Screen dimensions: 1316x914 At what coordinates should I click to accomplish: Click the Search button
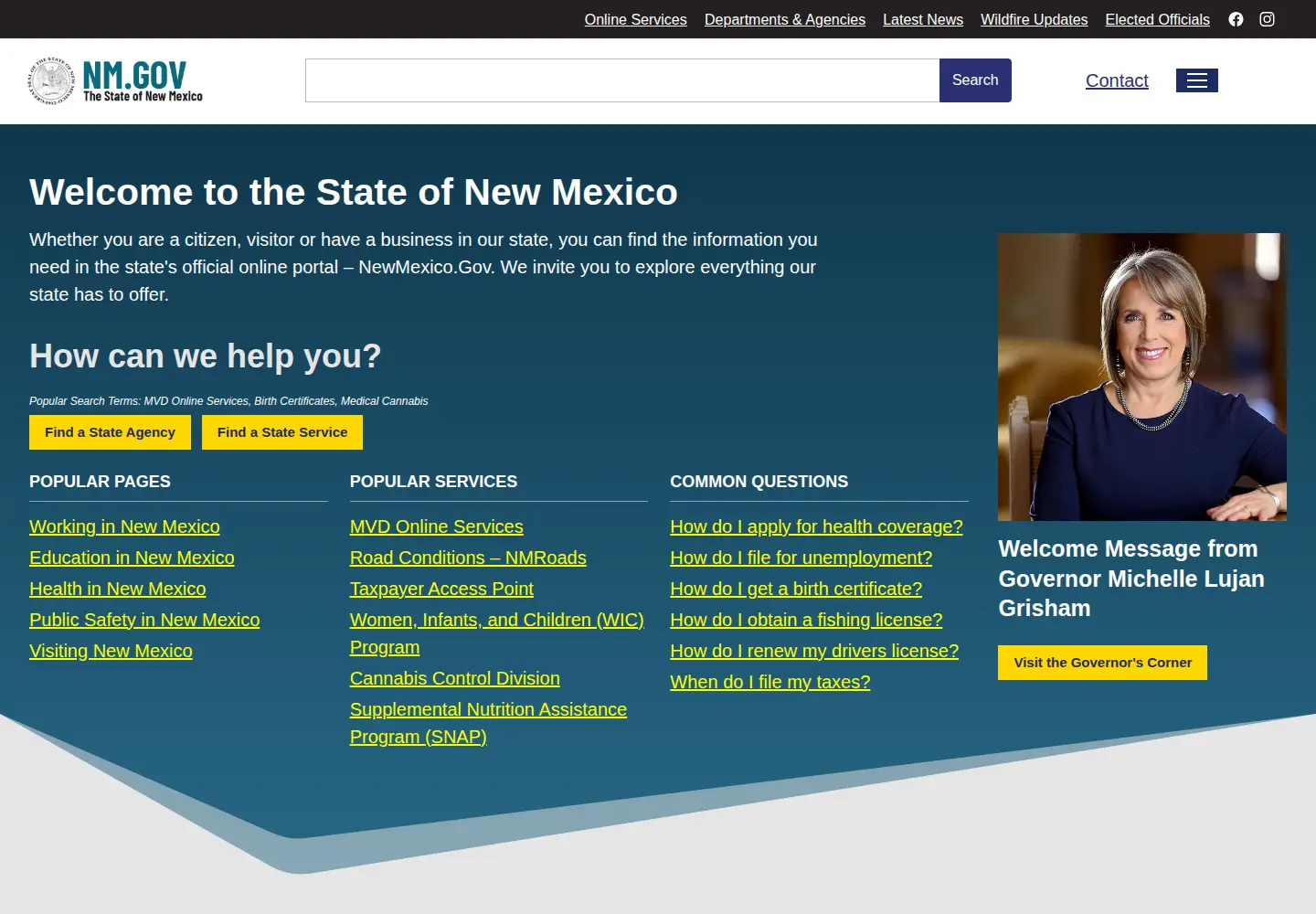(x=975, y=80)
